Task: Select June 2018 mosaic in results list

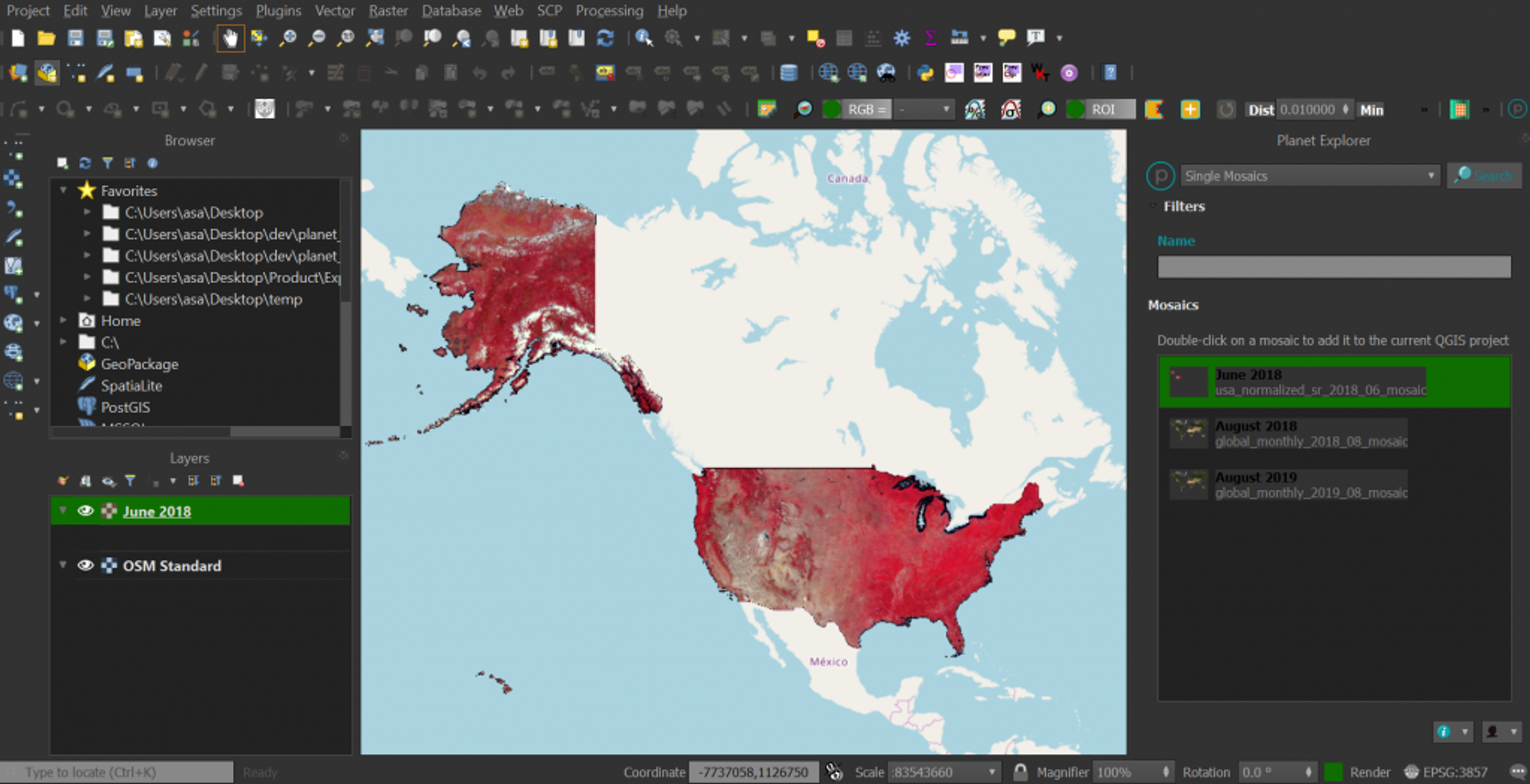Action: click(x=1334, y=382)
